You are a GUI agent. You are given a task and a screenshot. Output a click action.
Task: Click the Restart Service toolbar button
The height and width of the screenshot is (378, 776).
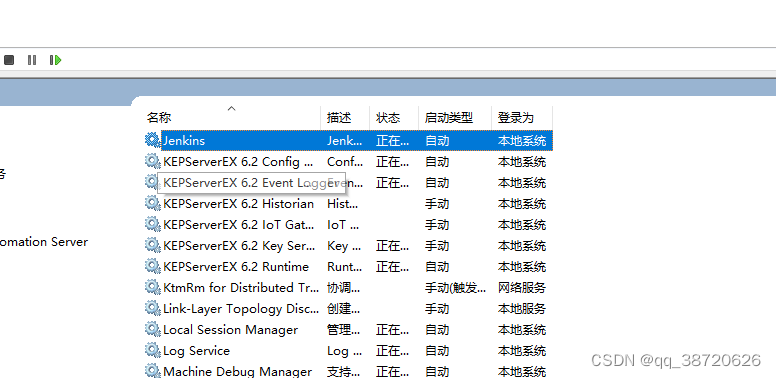click(55, 60)
